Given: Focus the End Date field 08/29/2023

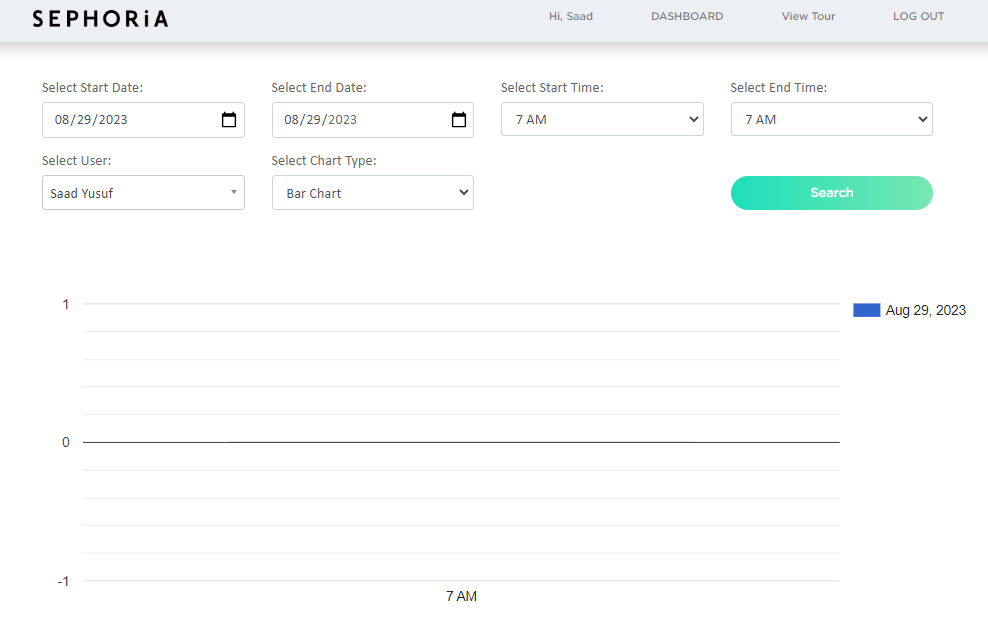Looking at the screenshot, I should (372, 120).
